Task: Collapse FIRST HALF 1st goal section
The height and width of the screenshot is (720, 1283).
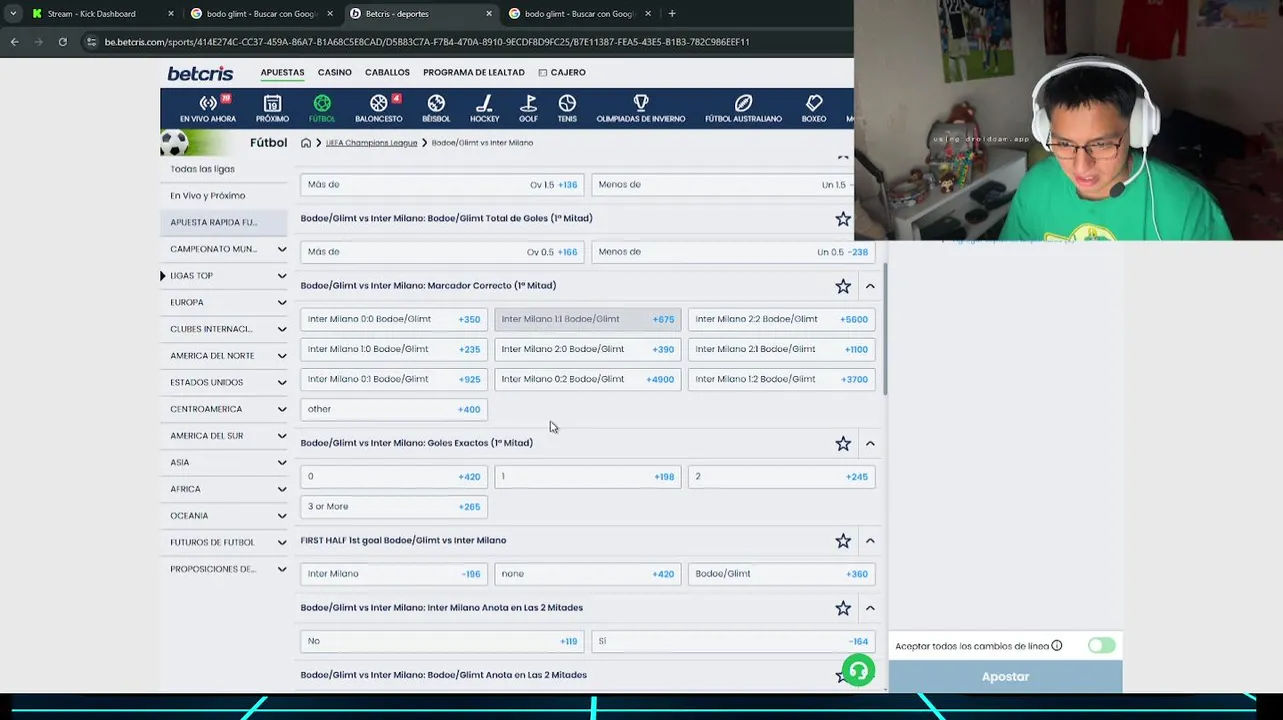Action: tap(870, 541)
